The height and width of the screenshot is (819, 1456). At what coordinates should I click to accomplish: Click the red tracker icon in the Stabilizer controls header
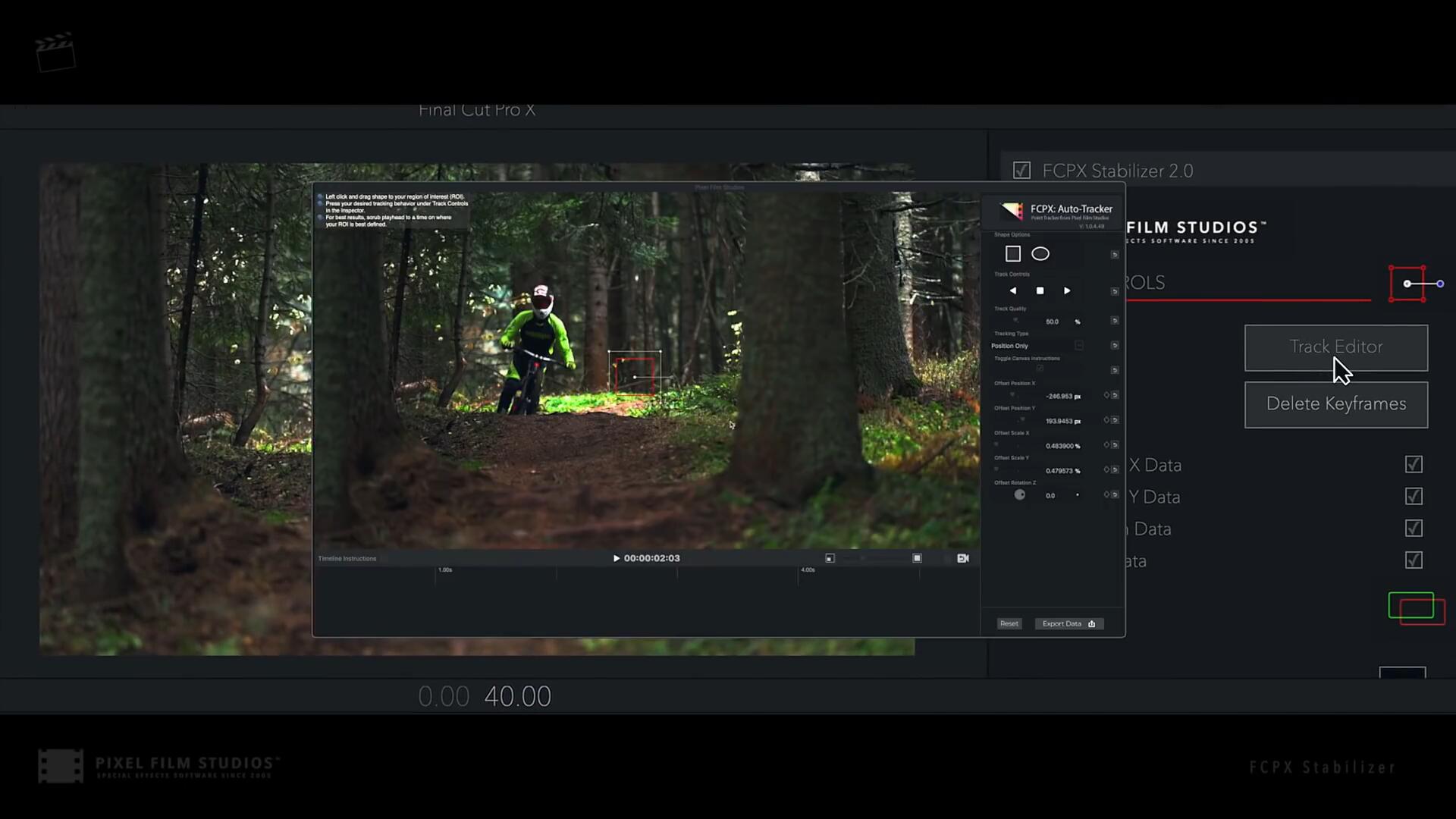(1415, 284)
